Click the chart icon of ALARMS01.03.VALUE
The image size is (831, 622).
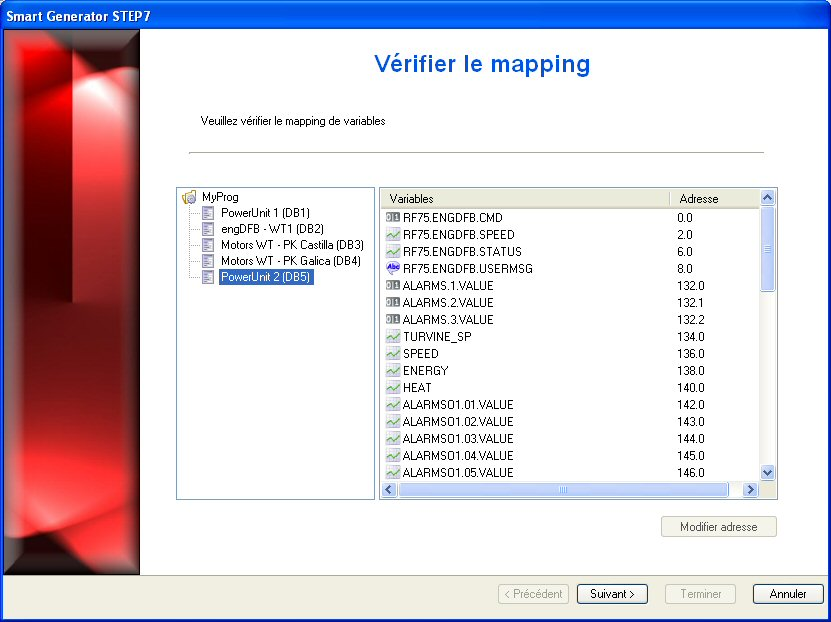click(x=393, y=438)
